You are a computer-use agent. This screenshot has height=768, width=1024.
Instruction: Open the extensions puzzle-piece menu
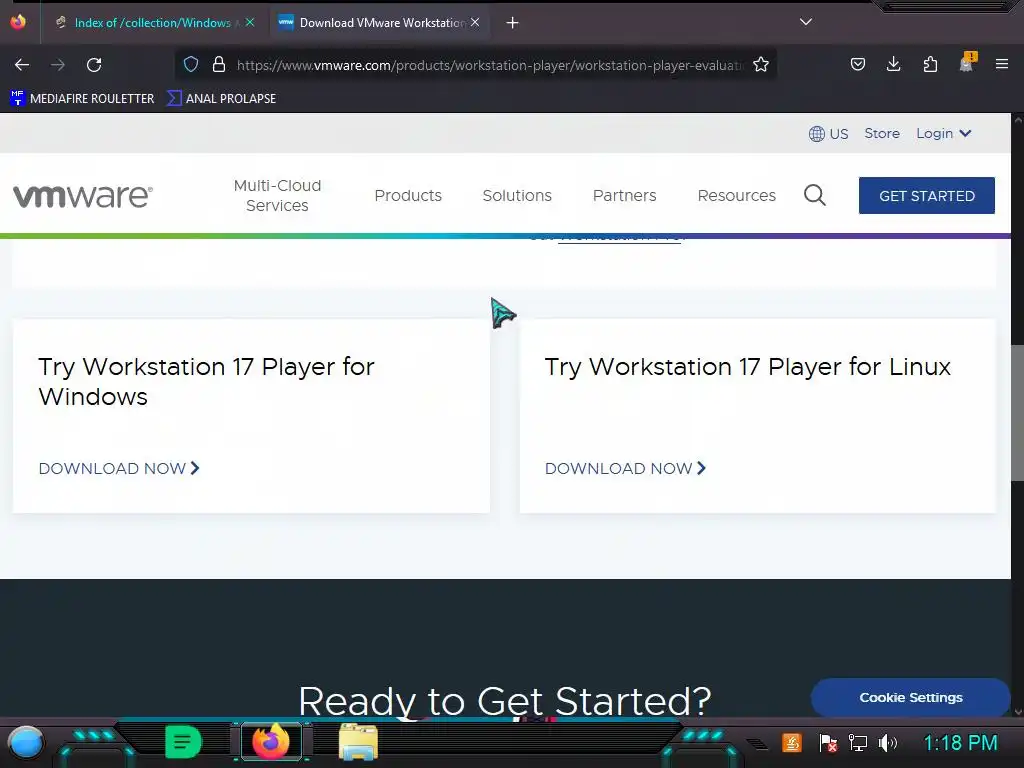930,65
